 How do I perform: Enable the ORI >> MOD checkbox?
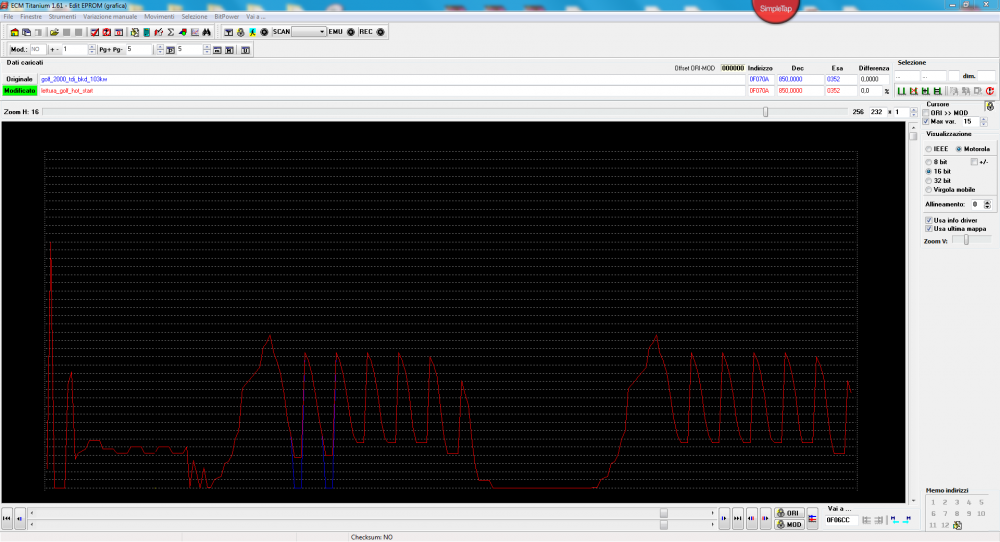(x=926, y=113)
